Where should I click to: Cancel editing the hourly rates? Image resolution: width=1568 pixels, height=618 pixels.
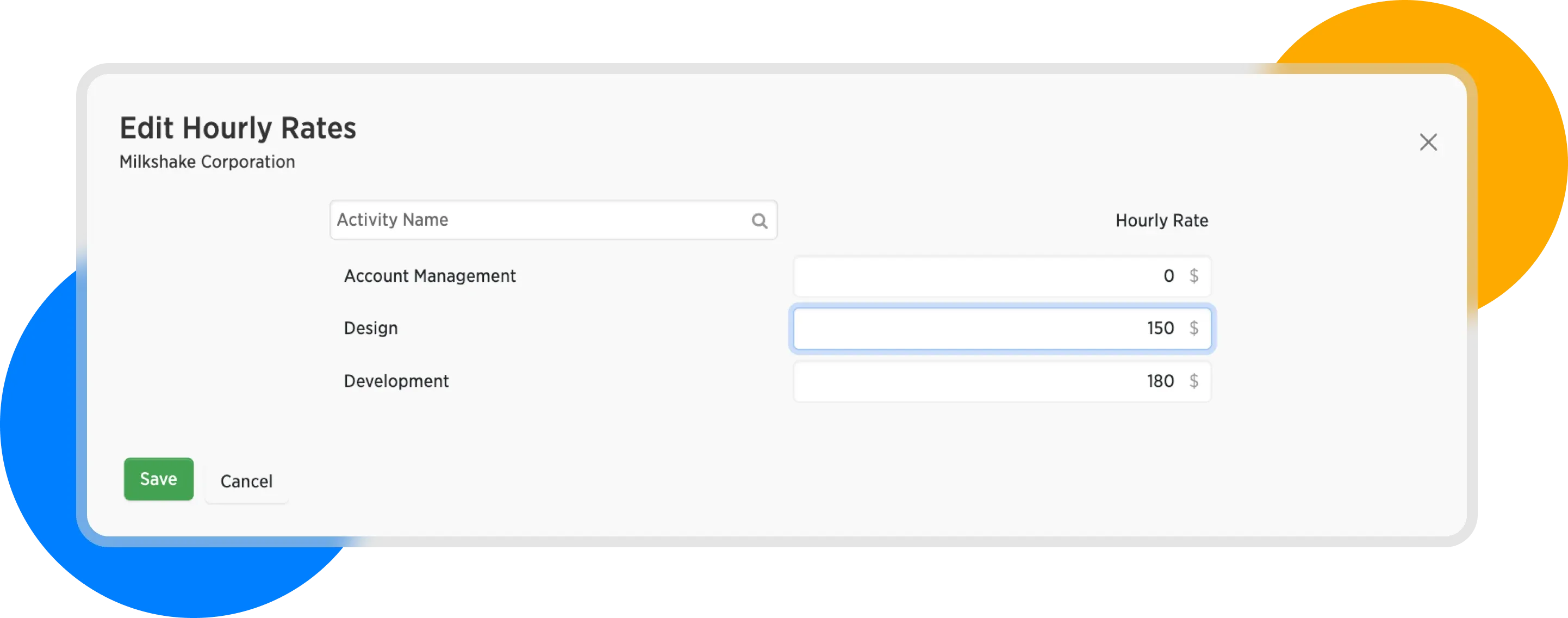[246, 481]
